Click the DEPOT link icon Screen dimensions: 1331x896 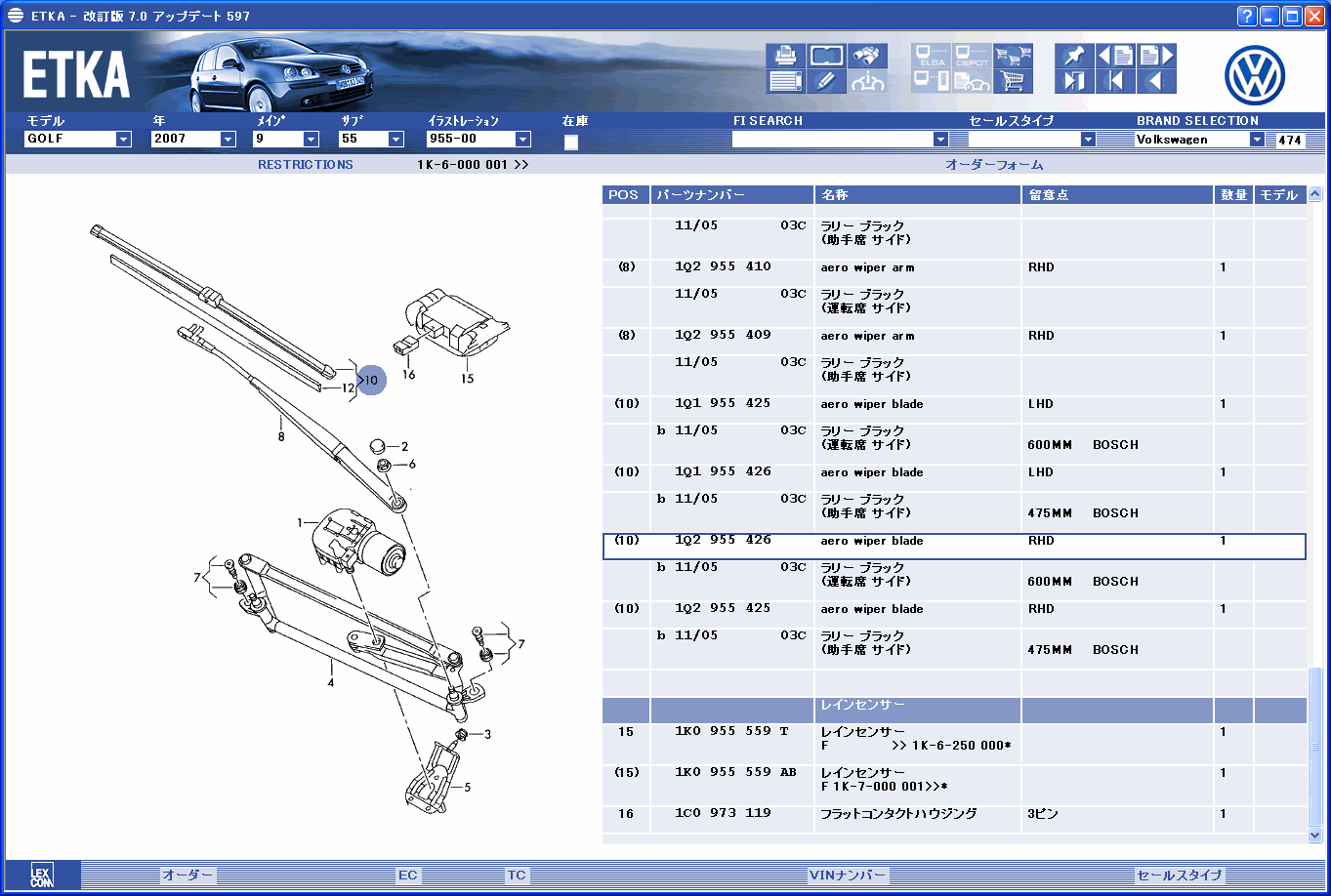click(x=972, y=56)
